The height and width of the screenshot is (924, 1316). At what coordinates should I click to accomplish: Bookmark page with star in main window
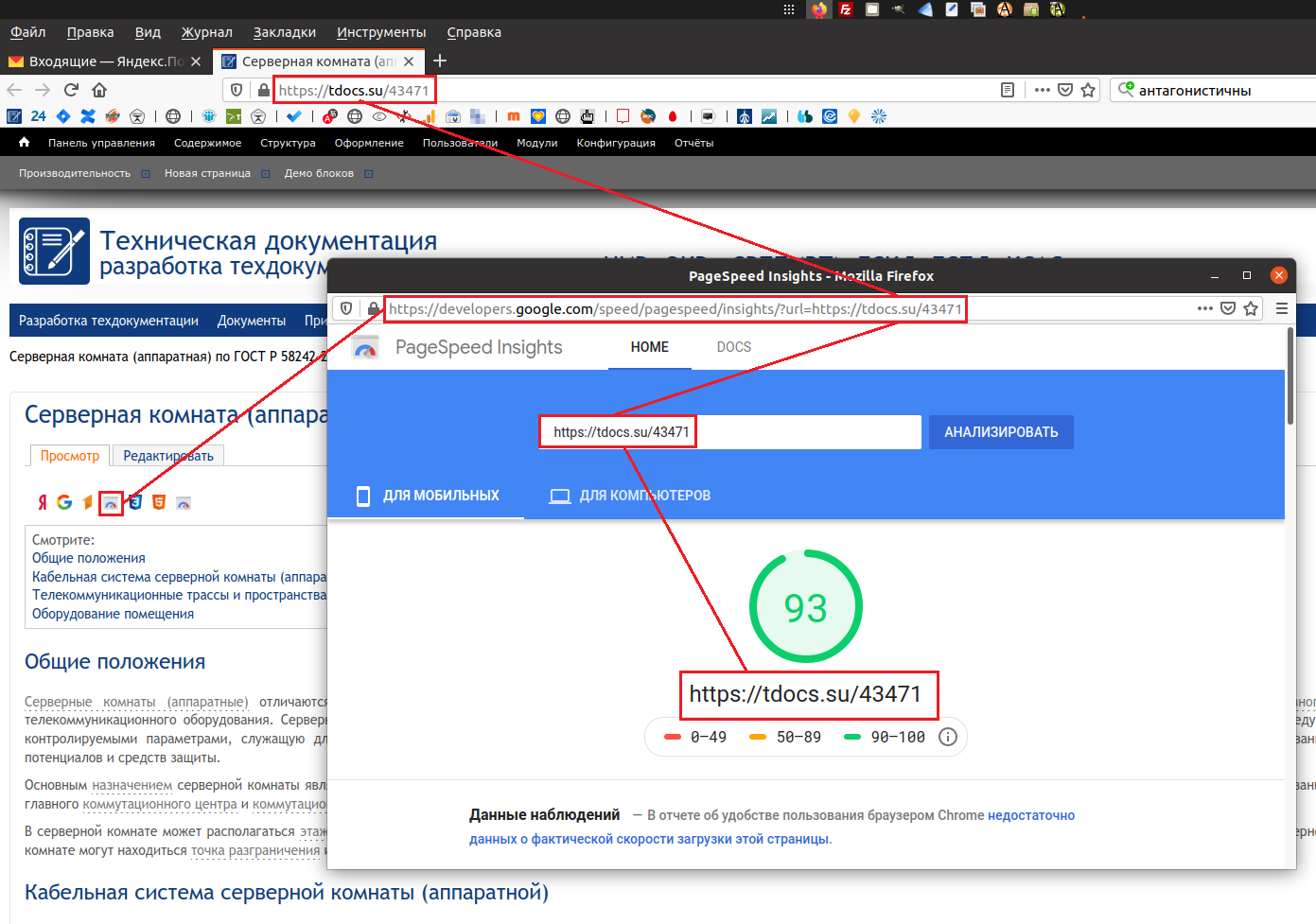click(x=1088, y=90)
